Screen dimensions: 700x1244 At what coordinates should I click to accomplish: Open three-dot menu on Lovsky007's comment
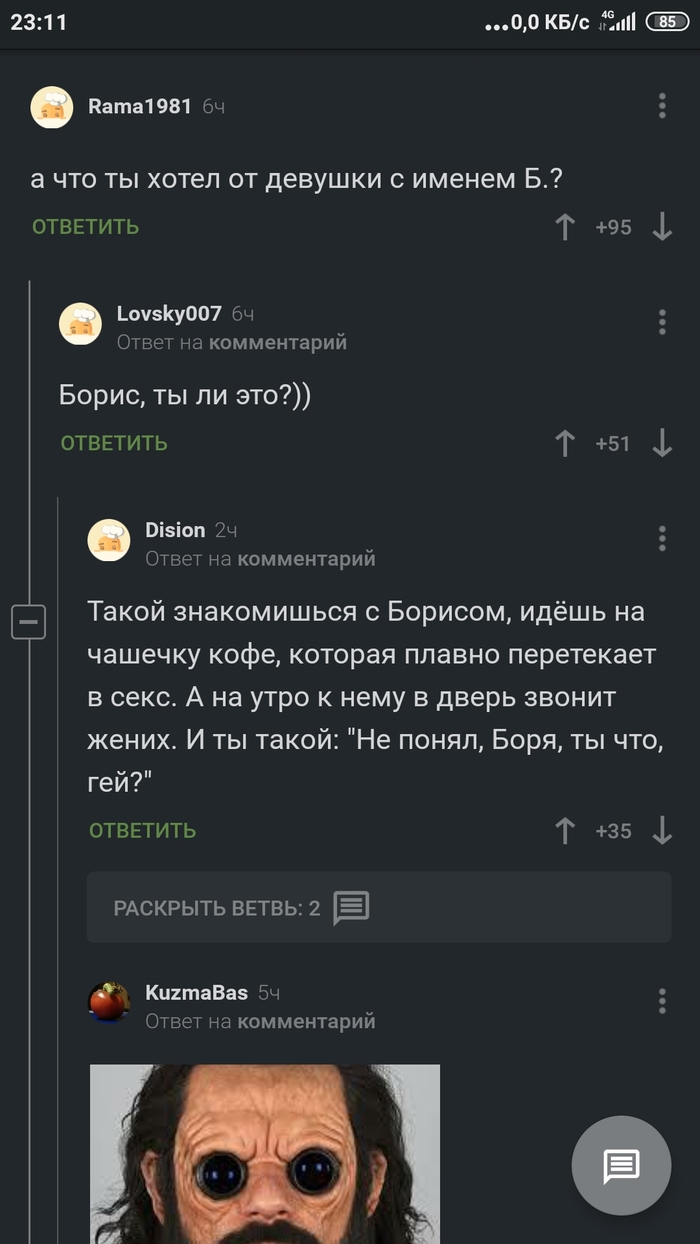click(x=662, y=322)
